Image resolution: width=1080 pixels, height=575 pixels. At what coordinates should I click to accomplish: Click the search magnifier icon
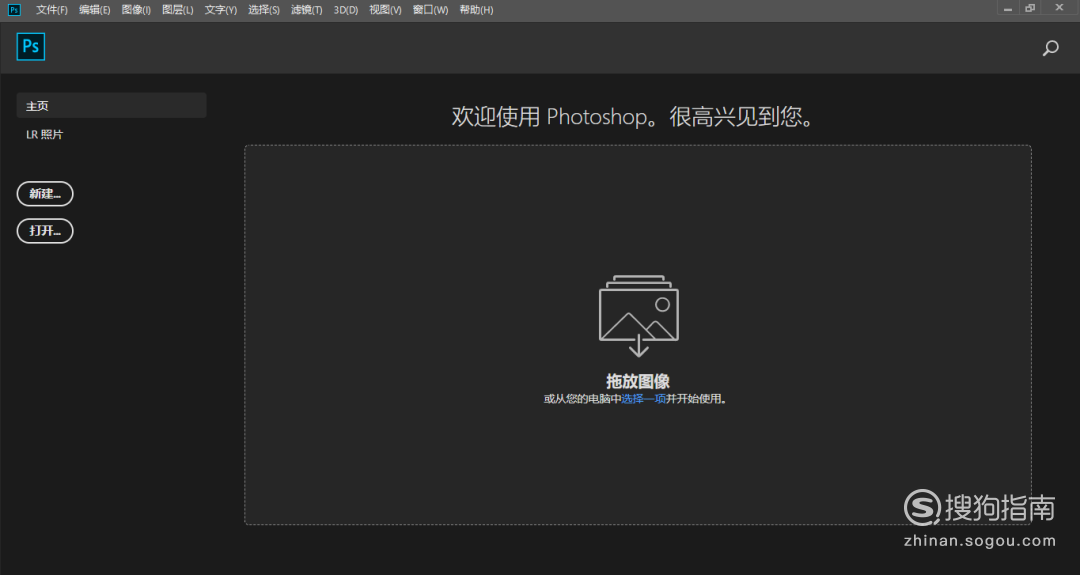(1050, 48)
